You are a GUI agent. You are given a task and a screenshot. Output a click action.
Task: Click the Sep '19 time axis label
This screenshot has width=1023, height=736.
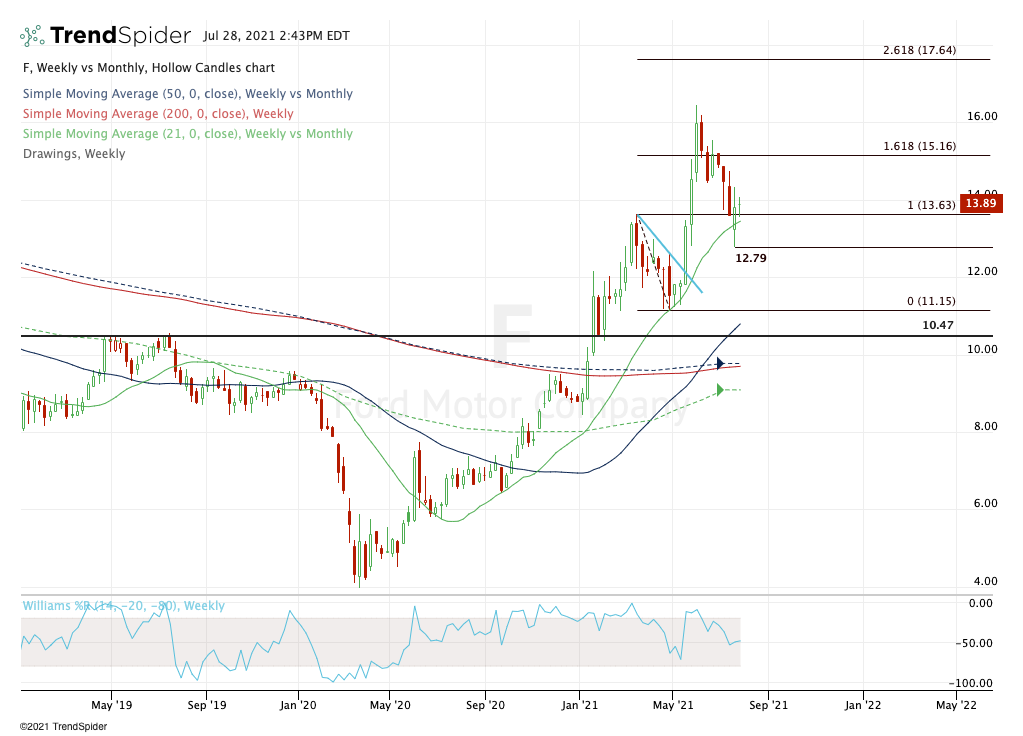207,705
